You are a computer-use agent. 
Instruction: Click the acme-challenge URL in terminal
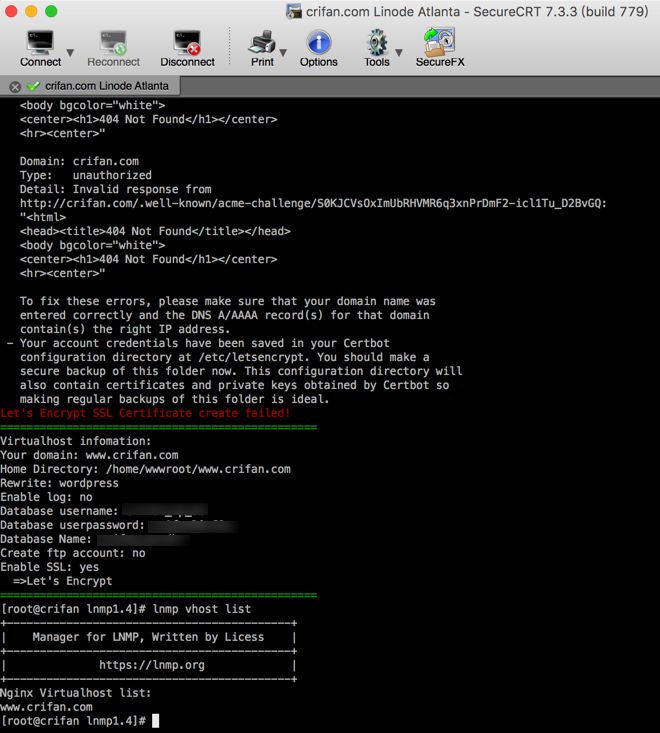(x=313, y=203)
